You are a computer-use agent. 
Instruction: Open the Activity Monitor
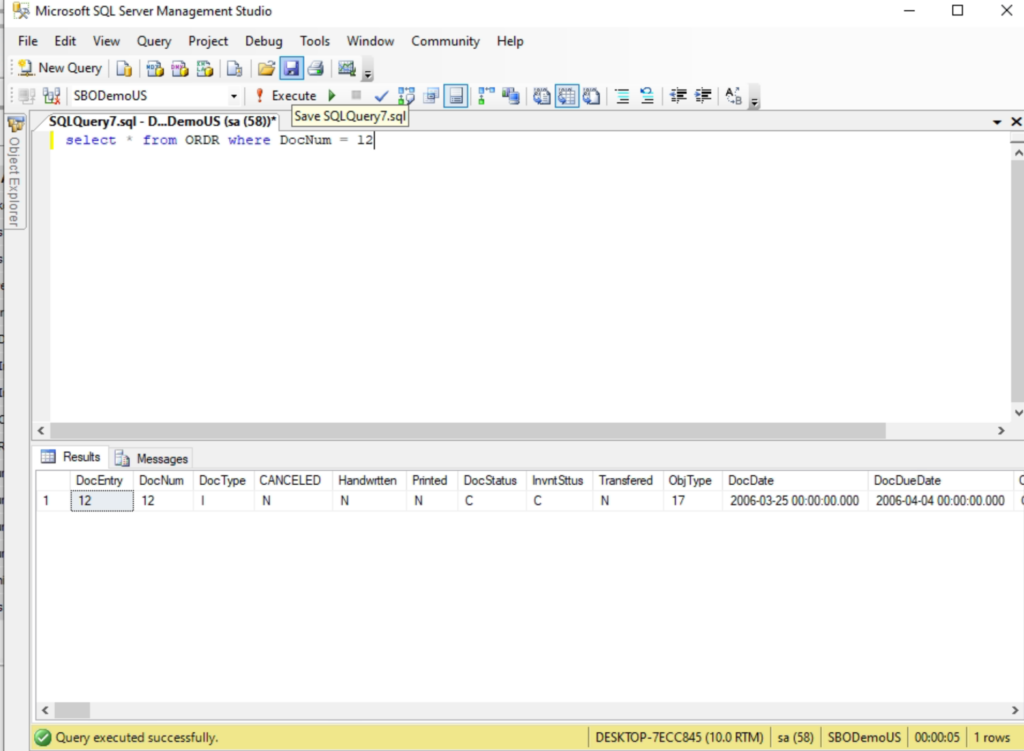coord(347,69)
